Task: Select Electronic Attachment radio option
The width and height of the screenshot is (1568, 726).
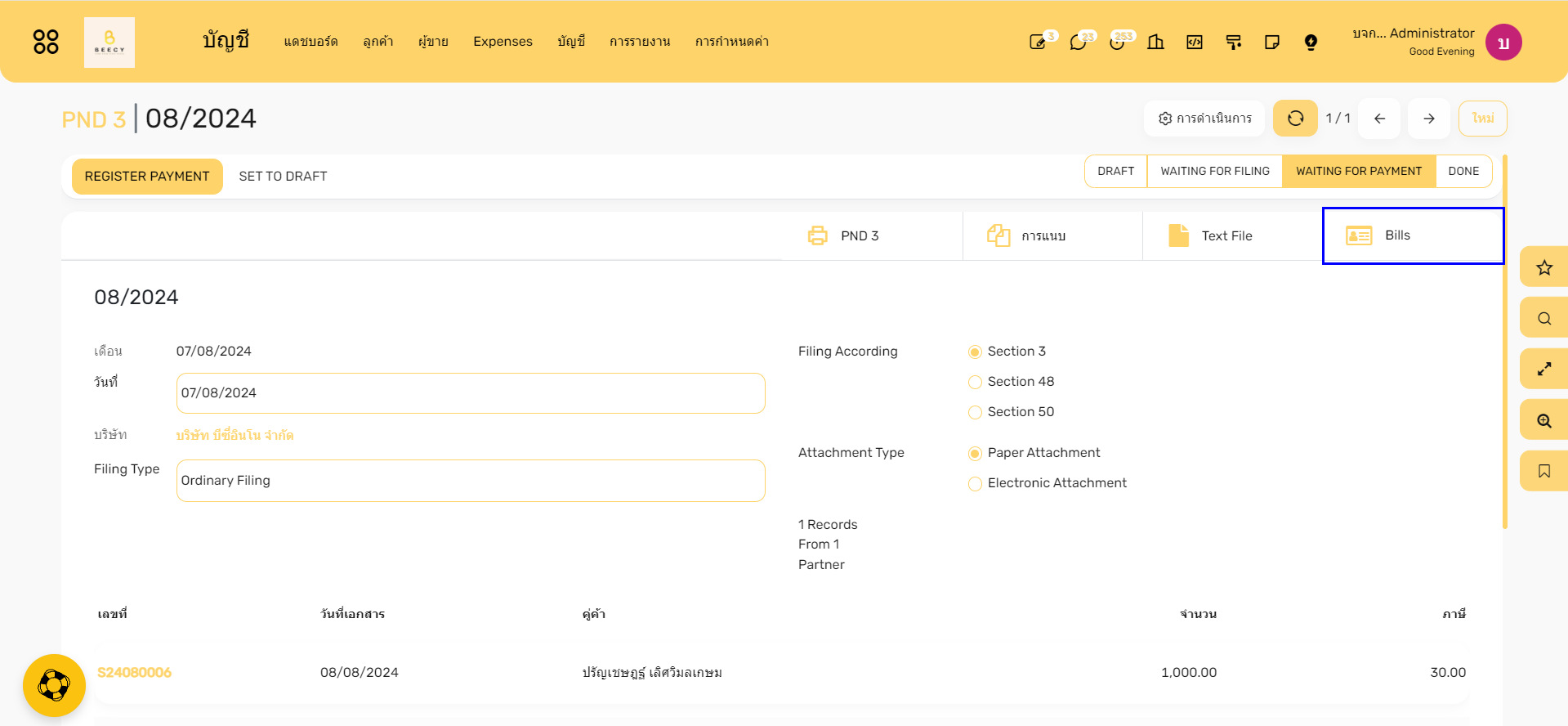Action: 975,483
